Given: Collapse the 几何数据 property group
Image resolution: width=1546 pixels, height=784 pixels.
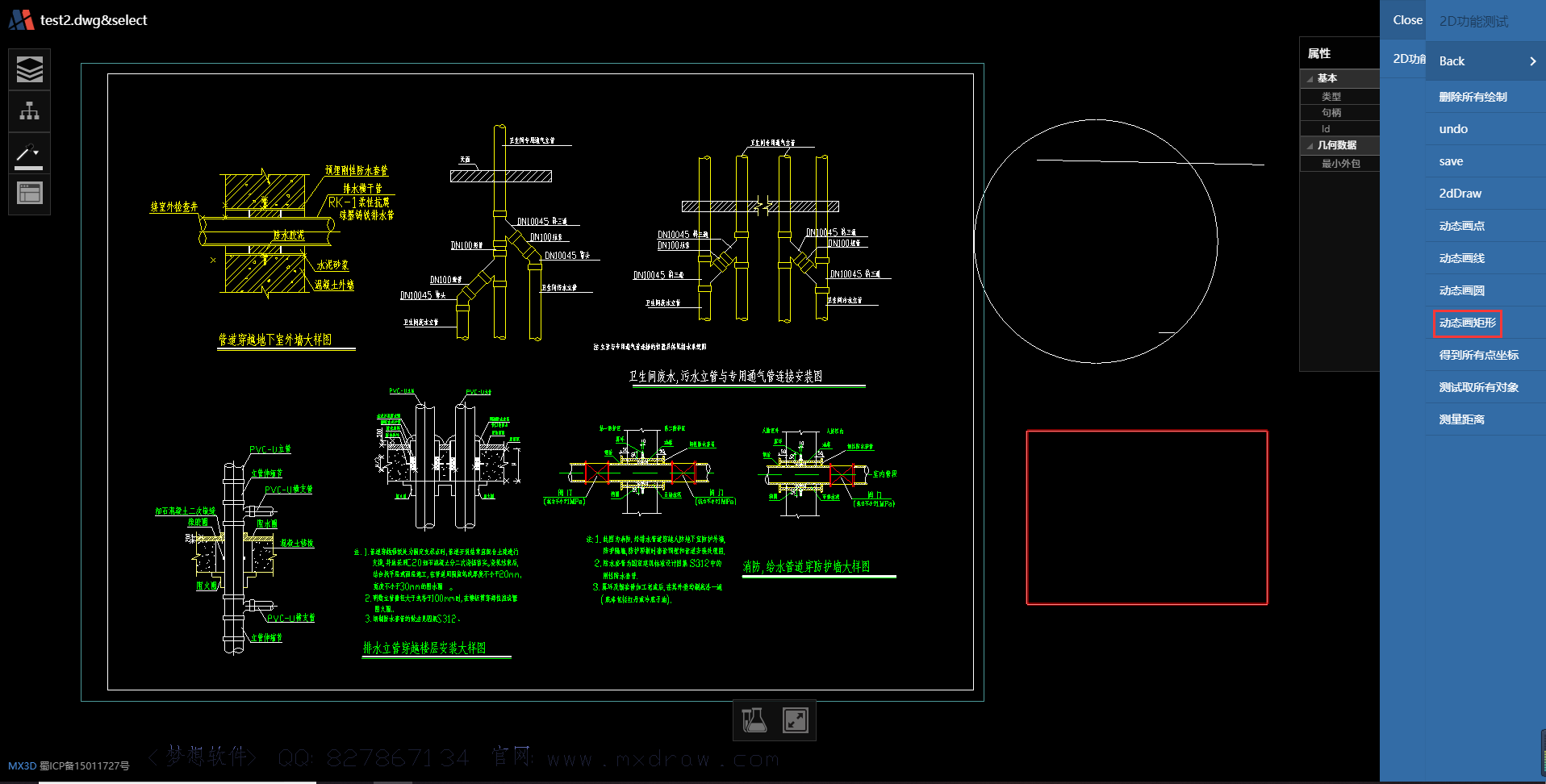Looking at the screenshot, I should pos(1310,146).
